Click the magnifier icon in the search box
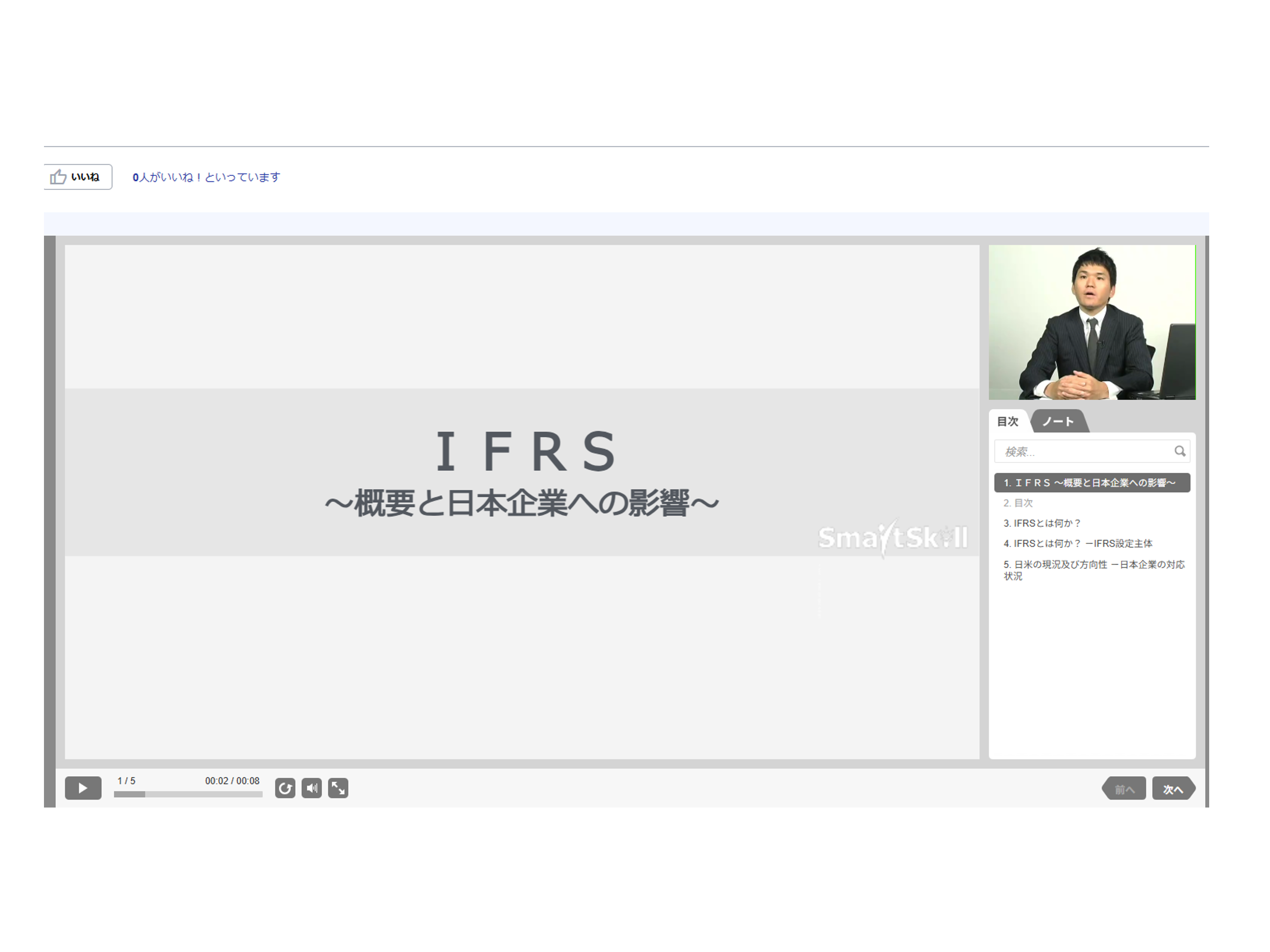This screenshot has width=1270, height=952. click(x=1179, y=452)
